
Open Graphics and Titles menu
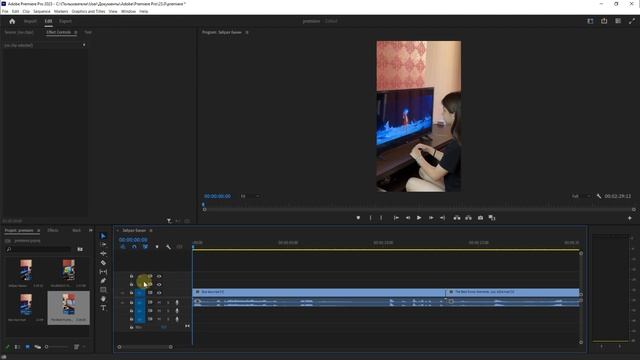pos(88,11)
